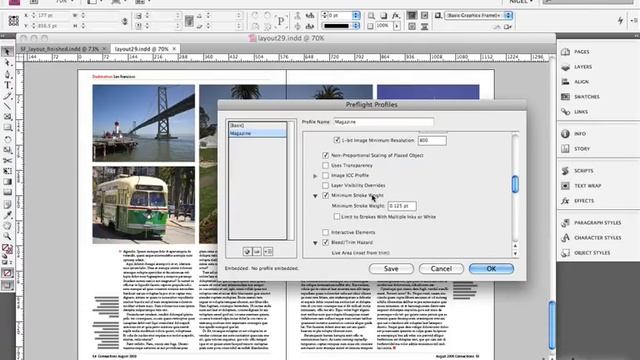The width and height of the screenshot is (640, 360).
Task: Open the black stroke style dropdown
Action: click(x=356, y=26)
